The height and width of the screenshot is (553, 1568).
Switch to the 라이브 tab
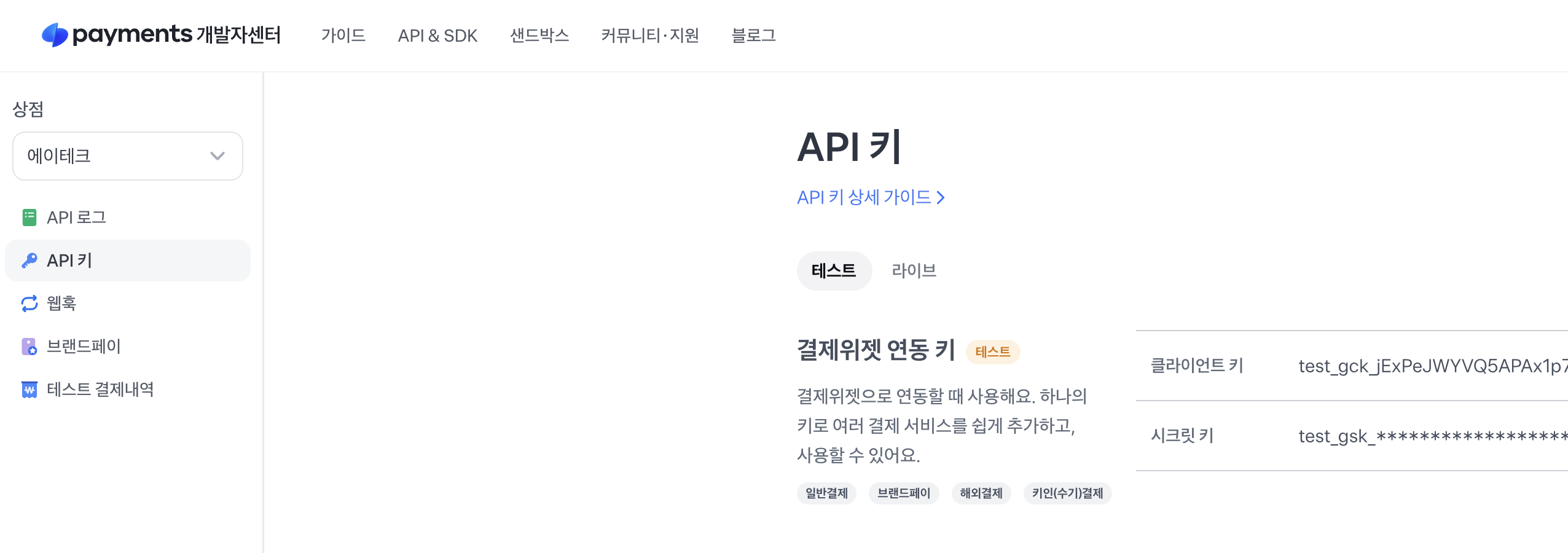pyautogui.click(x=914, y=270)
